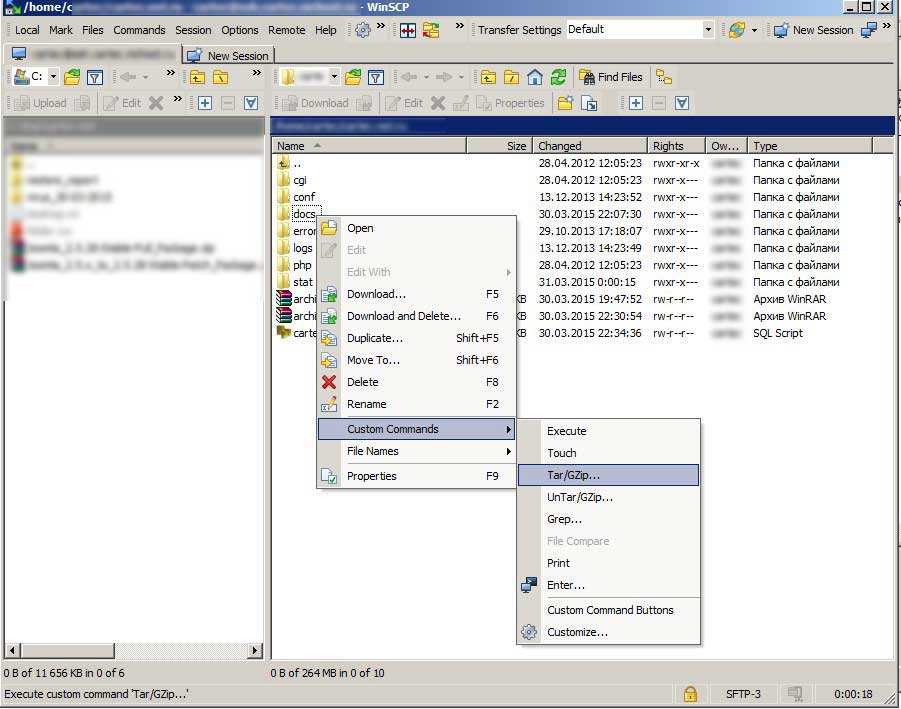Click the local scrollbar right arrow
This screenshot has width=901, height=709.
(256, 650)
